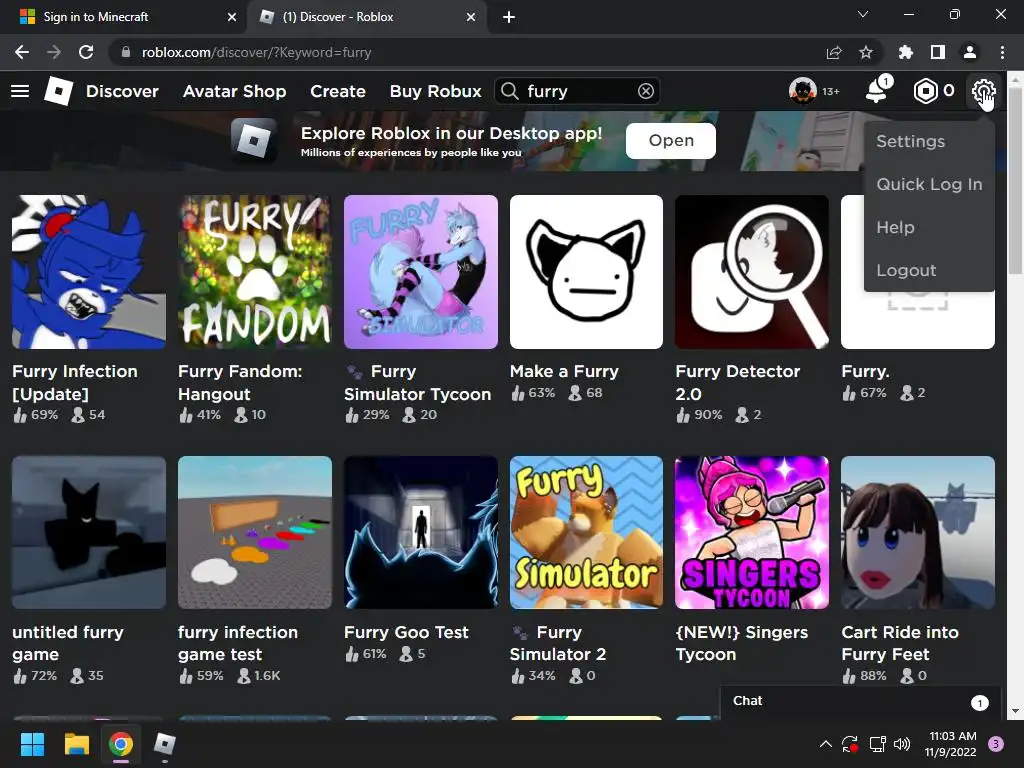Open the Robux balance icon
This screenshot has height=768, width=1024.
pos(925,91)
